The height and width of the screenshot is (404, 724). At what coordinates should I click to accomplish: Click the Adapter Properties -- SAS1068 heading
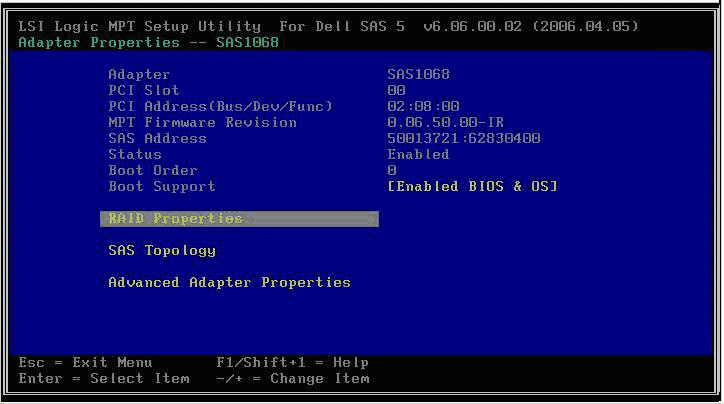click(149, 42)
